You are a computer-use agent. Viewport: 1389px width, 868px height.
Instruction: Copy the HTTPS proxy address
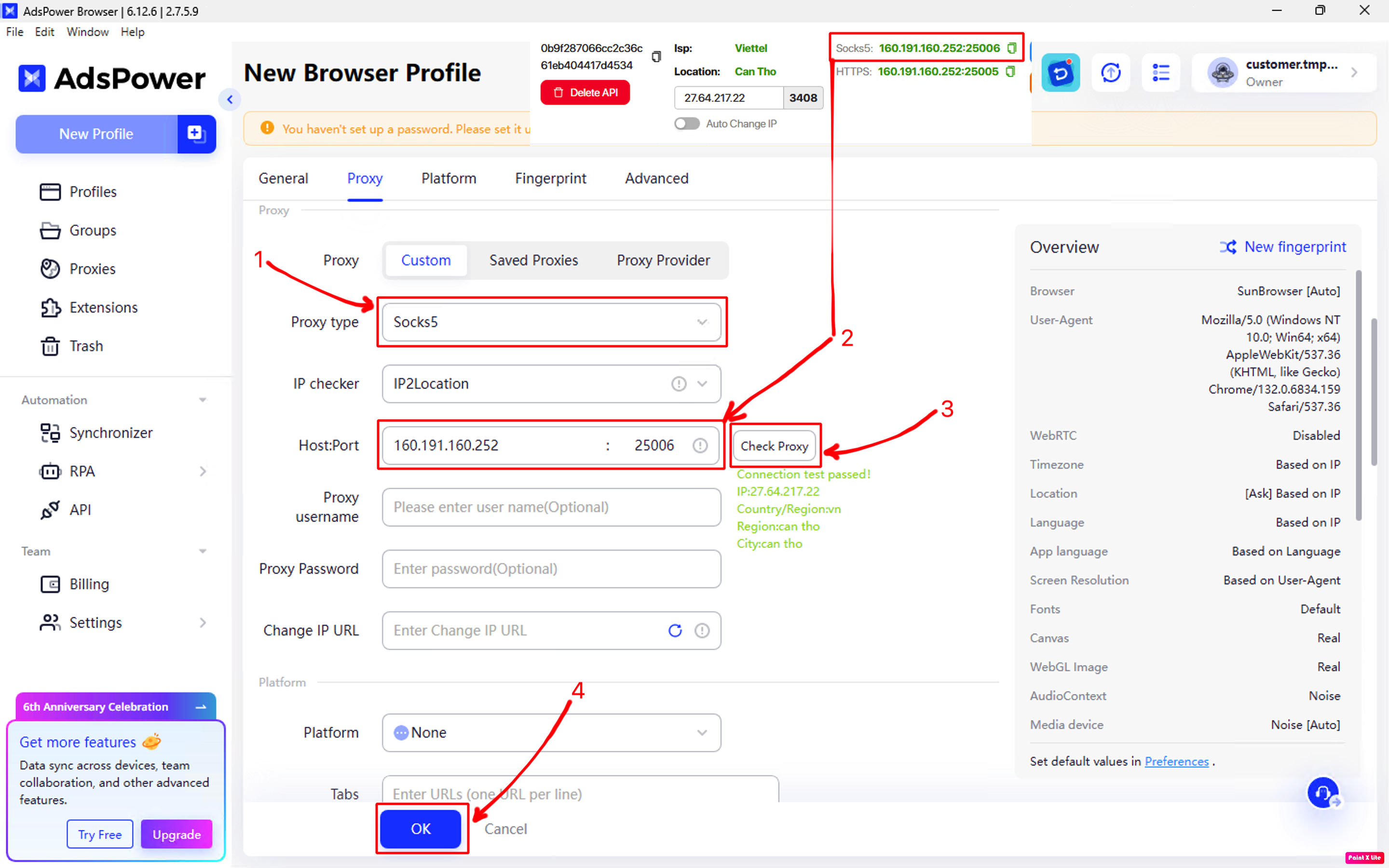(x=1011, y=71)
